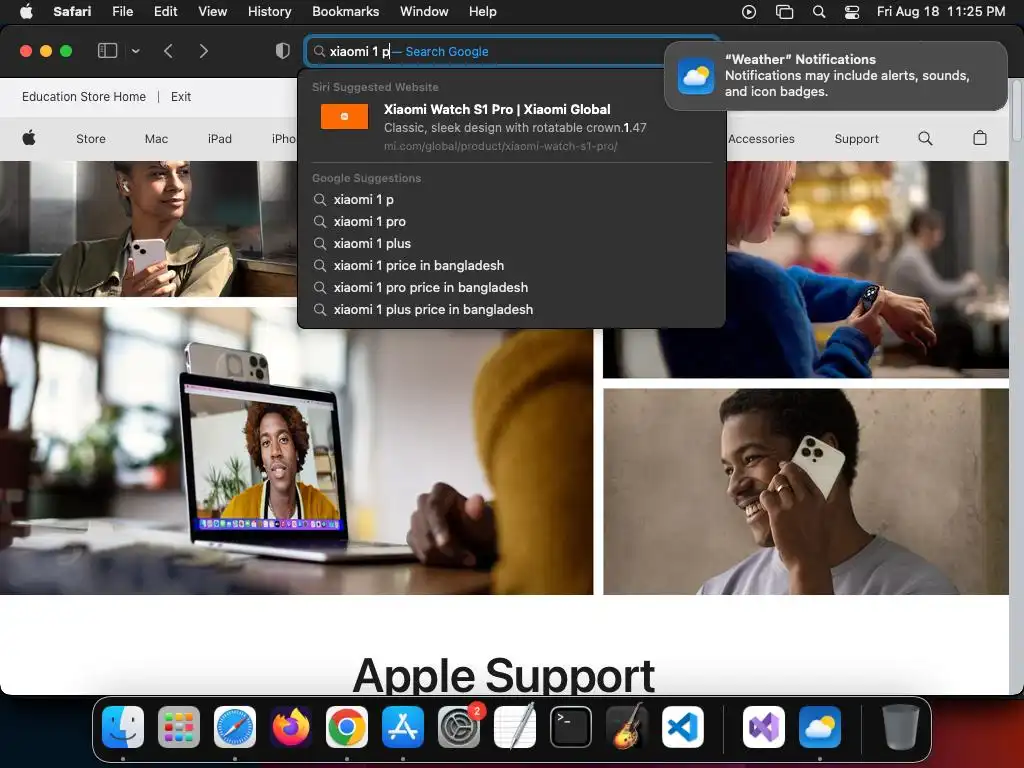Open Weather app from the Dock

coord(820,727)
